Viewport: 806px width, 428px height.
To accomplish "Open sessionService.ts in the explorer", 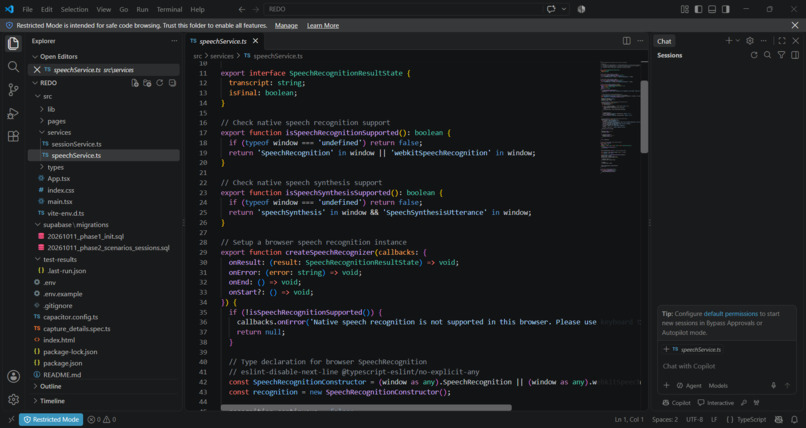I will tap(76, 144).
